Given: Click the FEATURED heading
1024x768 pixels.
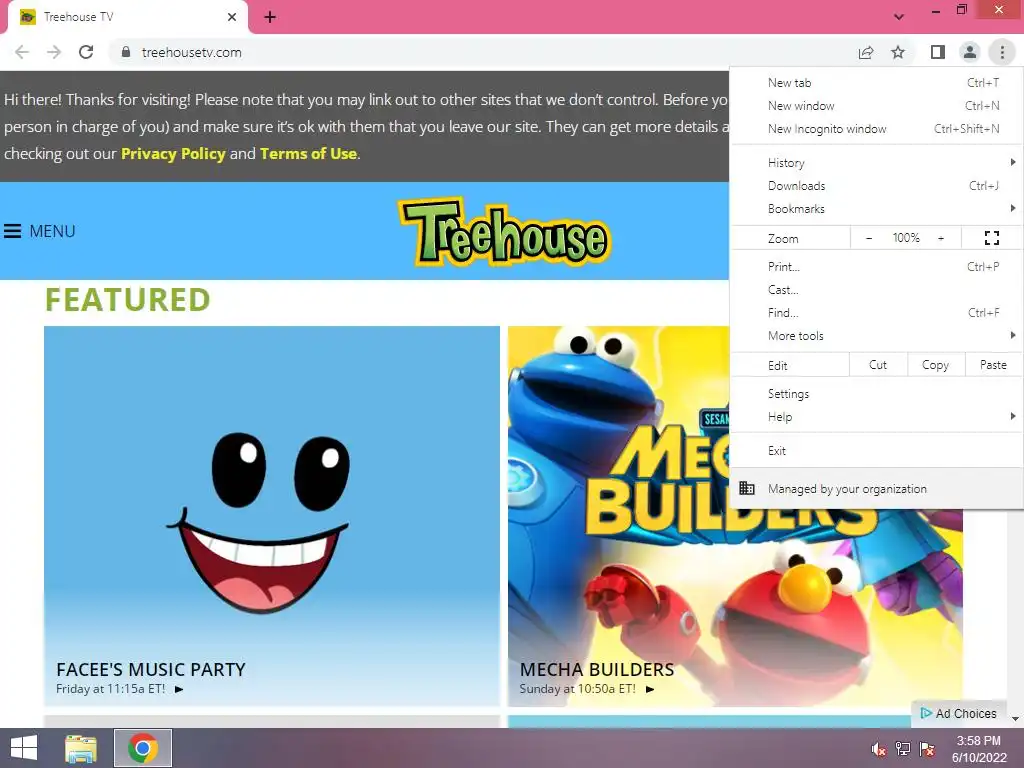Looking at the screenshot, I should [x=128, y=300].
